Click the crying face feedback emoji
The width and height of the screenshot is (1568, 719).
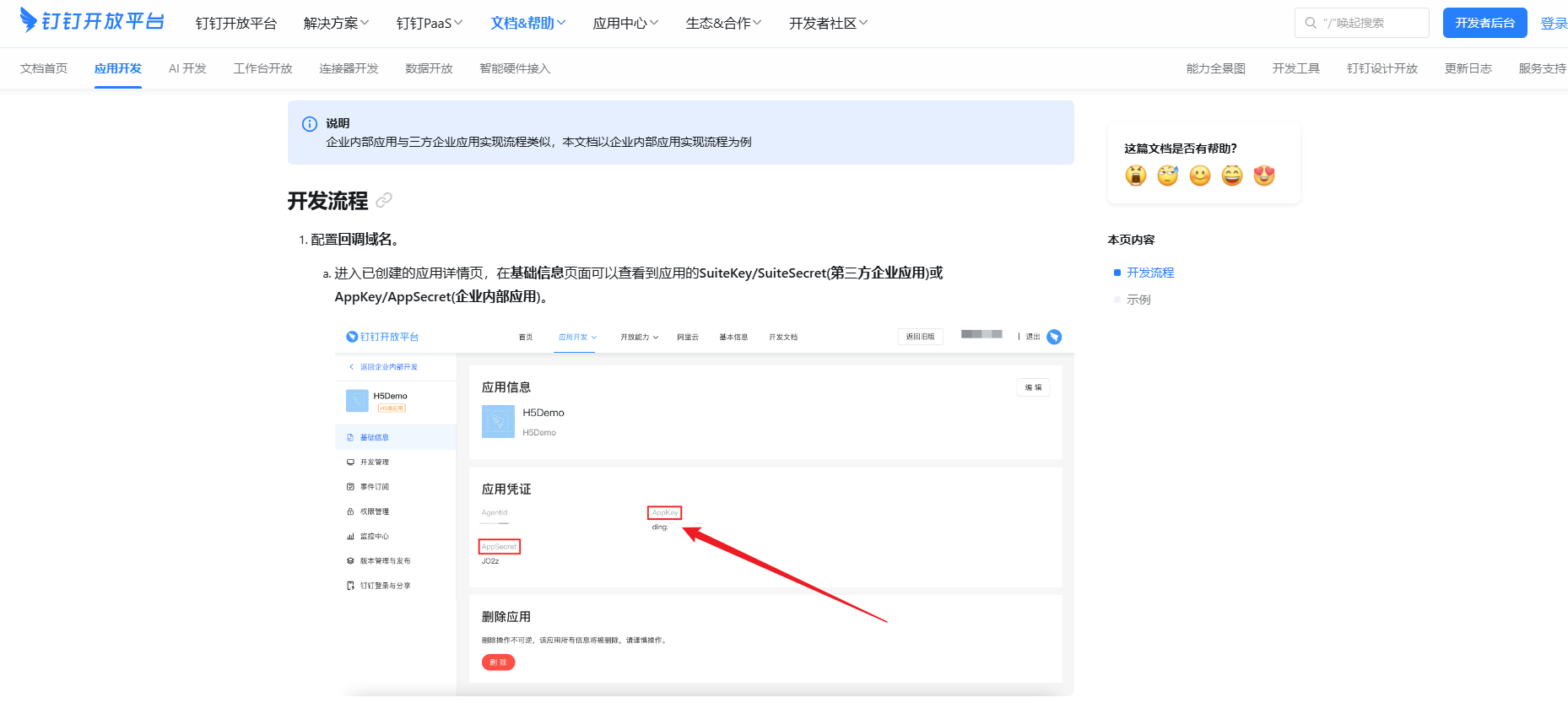1136,176
